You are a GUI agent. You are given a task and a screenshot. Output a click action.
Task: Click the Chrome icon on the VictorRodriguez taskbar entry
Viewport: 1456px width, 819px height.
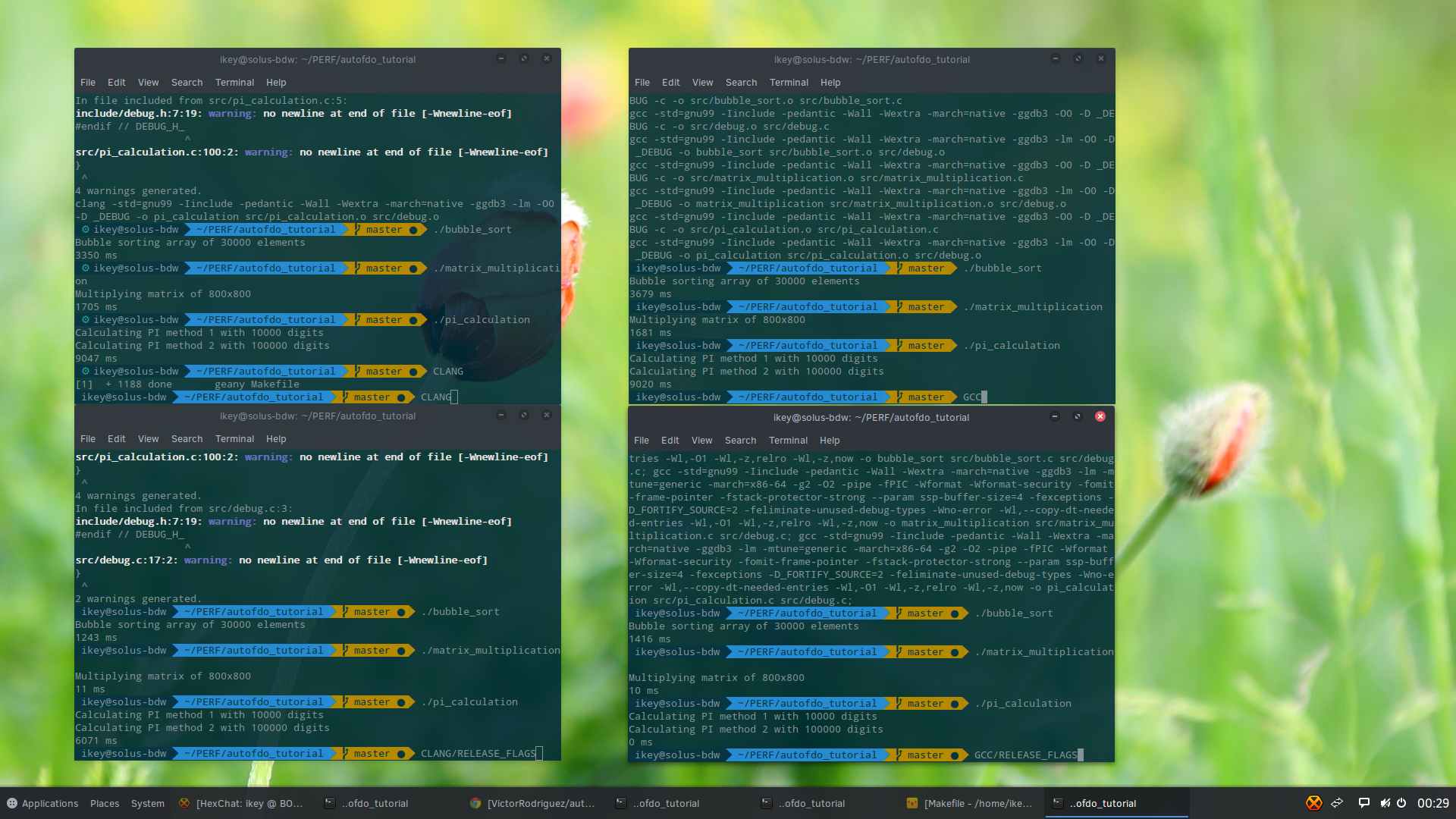point(475,803)
